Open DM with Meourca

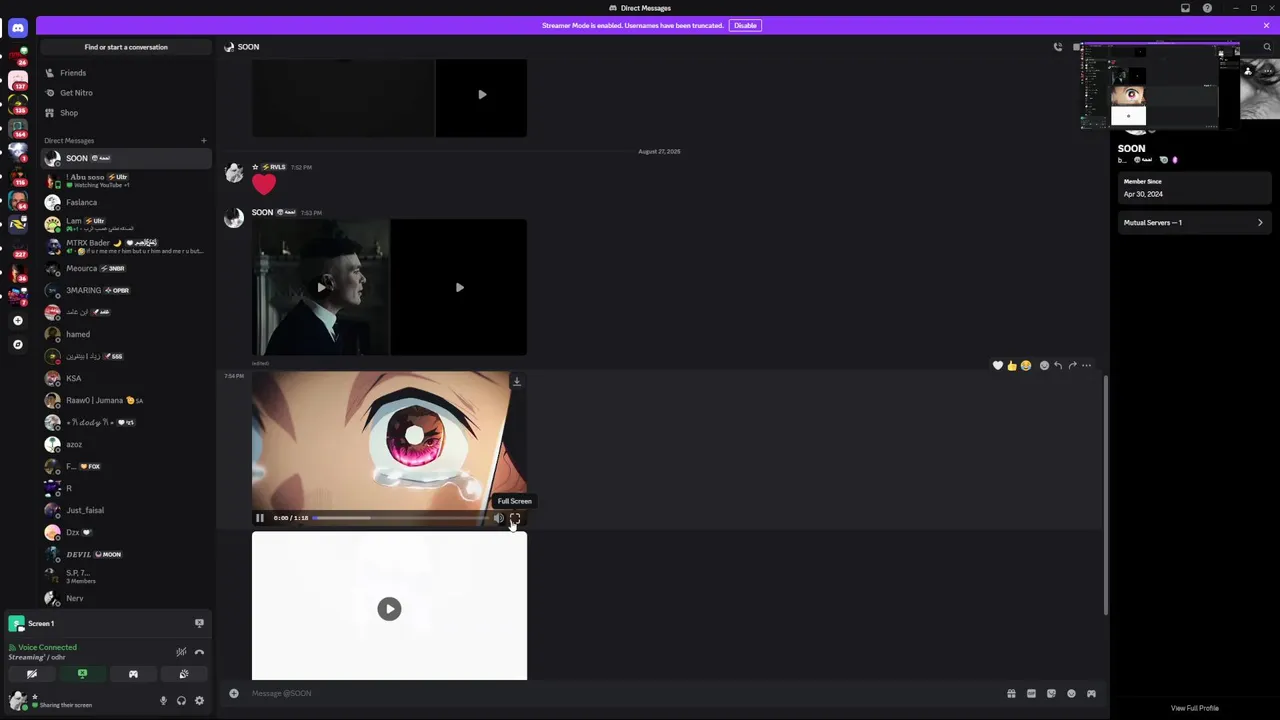(126, 268)
